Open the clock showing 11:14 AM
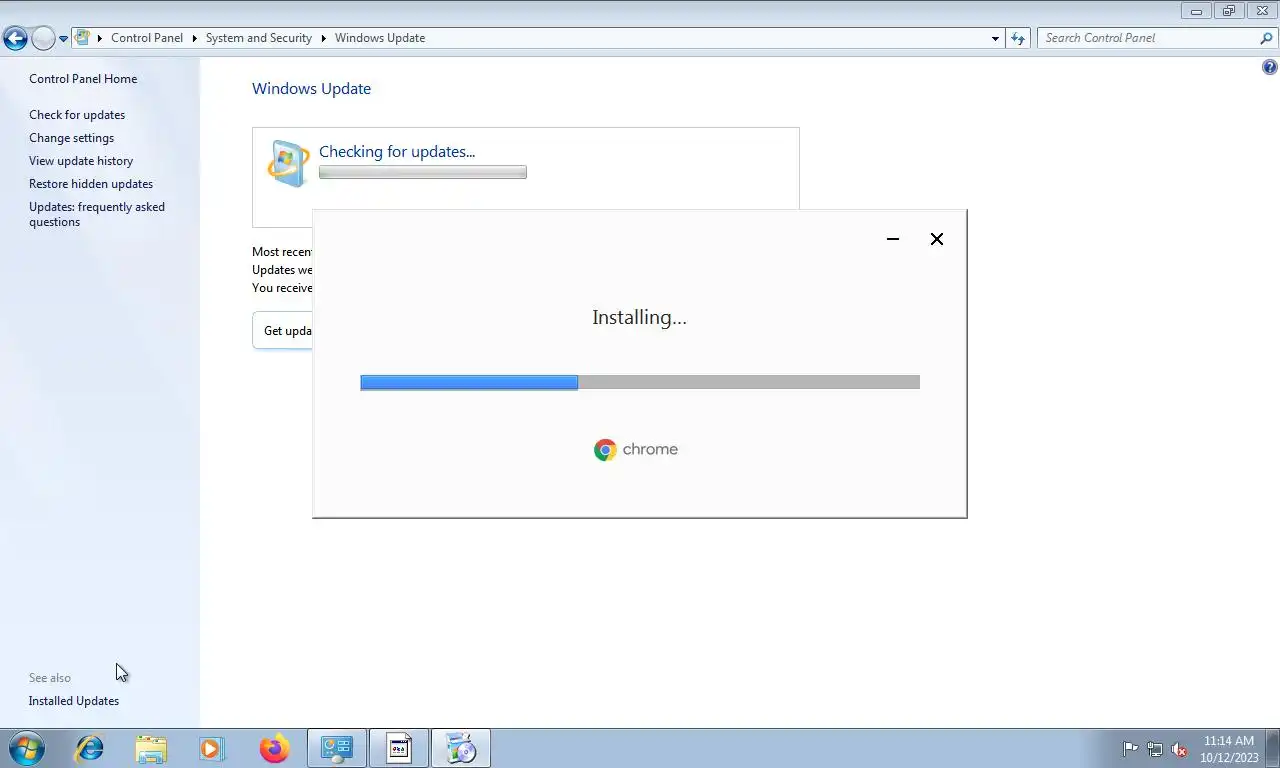1280x768 pixels. click(x=1229, y=749)
